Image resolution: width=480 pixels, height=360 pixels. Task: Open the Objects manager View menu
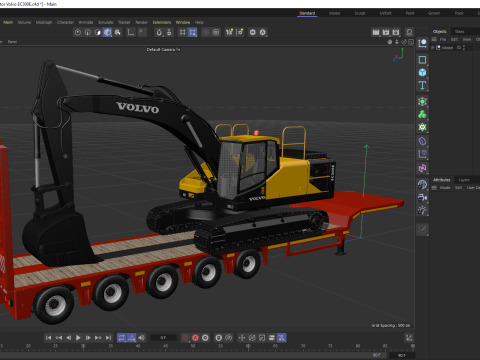(x=467, y=39)
